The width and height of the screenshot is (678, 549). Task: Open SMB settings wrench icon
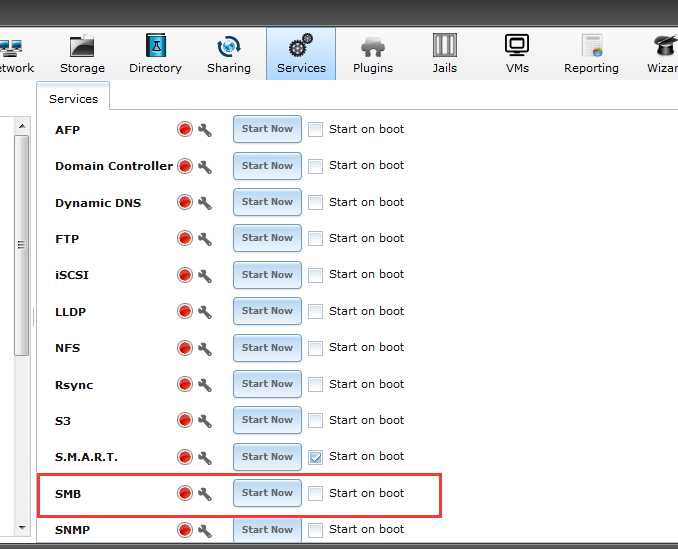(x=205, y=494)
